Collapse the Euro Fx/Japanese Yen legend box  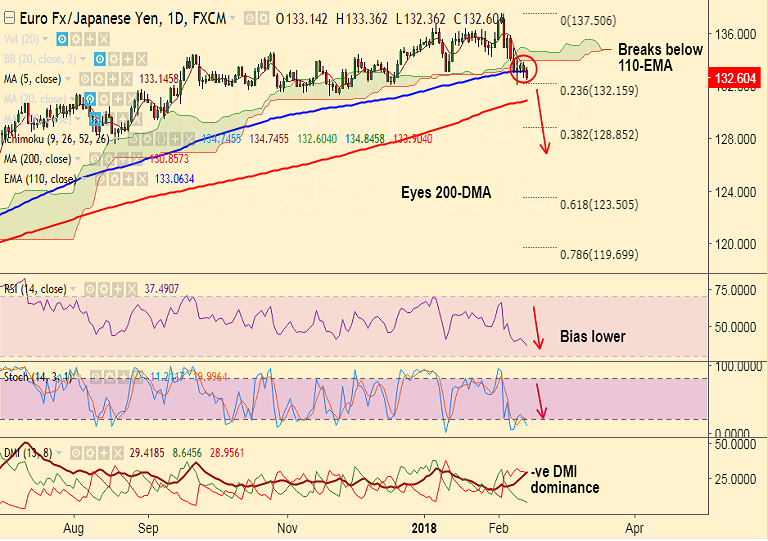tap(9, 19)
